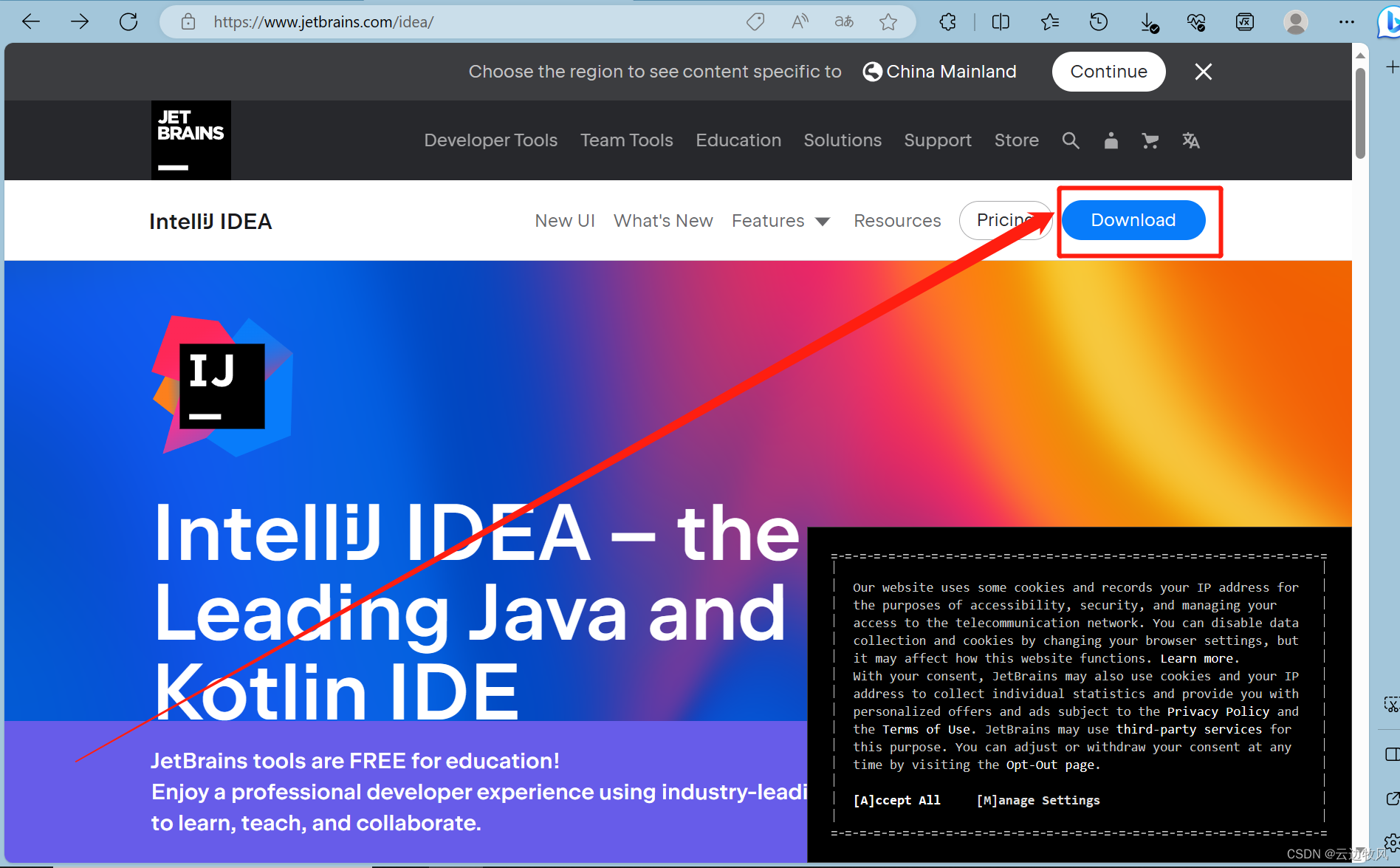Expand the Features dropdown
The image size is (1400, 868).
point(780,221)
